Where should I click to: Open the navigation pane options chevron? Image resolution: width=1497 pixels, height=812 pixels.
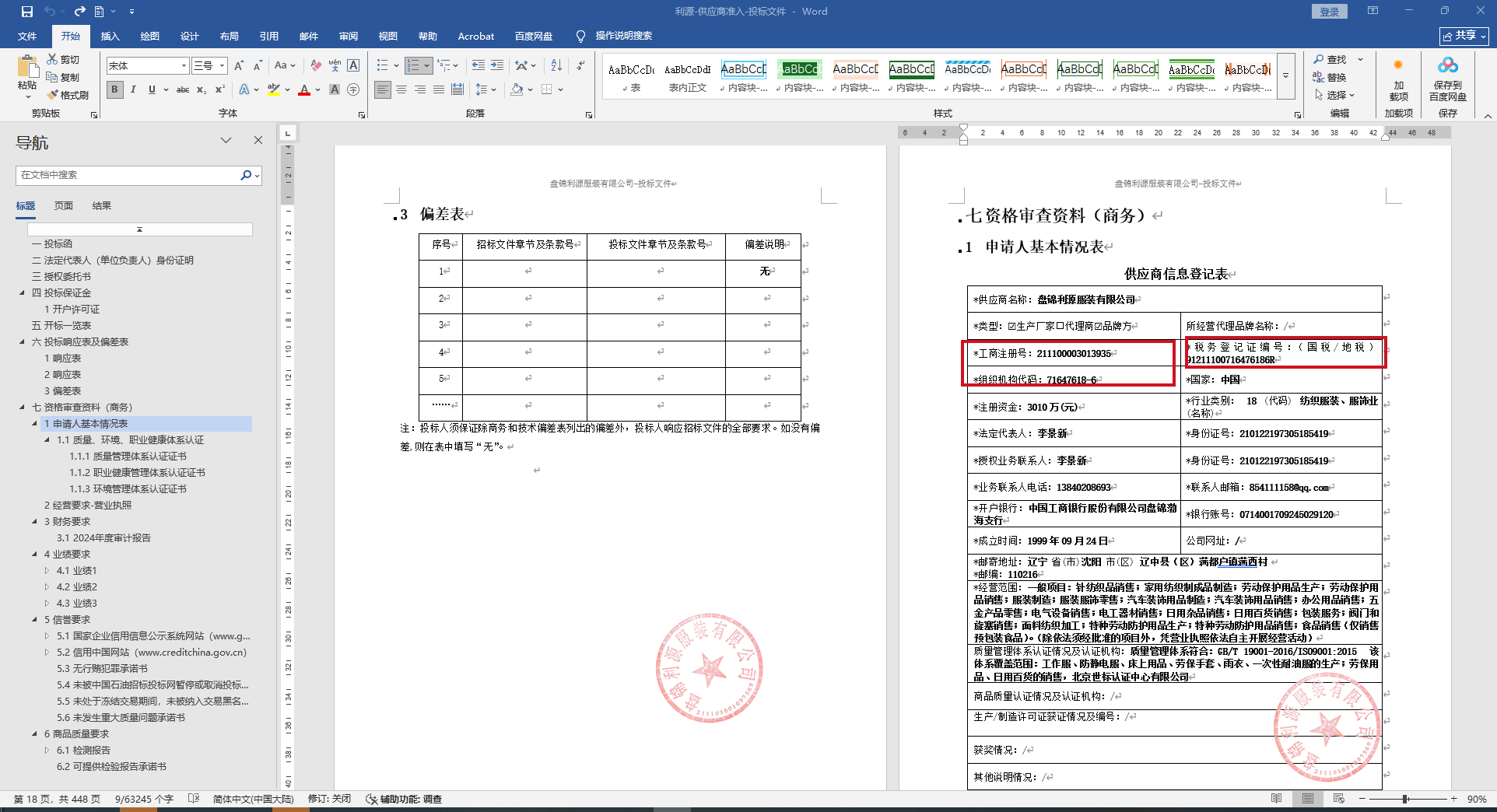[226, 141]
